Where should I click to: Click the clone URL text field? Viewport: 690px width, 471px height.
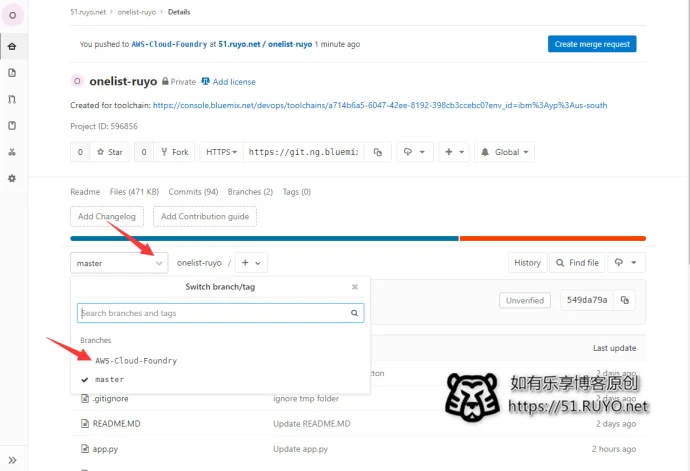coord(303,152)
